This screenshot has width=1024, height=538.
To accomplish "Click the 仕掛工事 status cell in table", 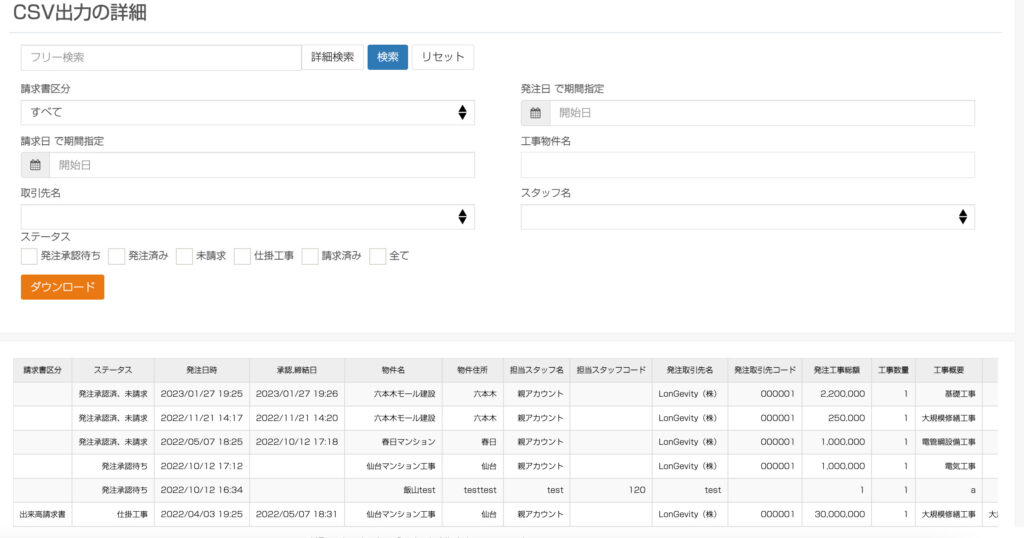I will [113, 514].
